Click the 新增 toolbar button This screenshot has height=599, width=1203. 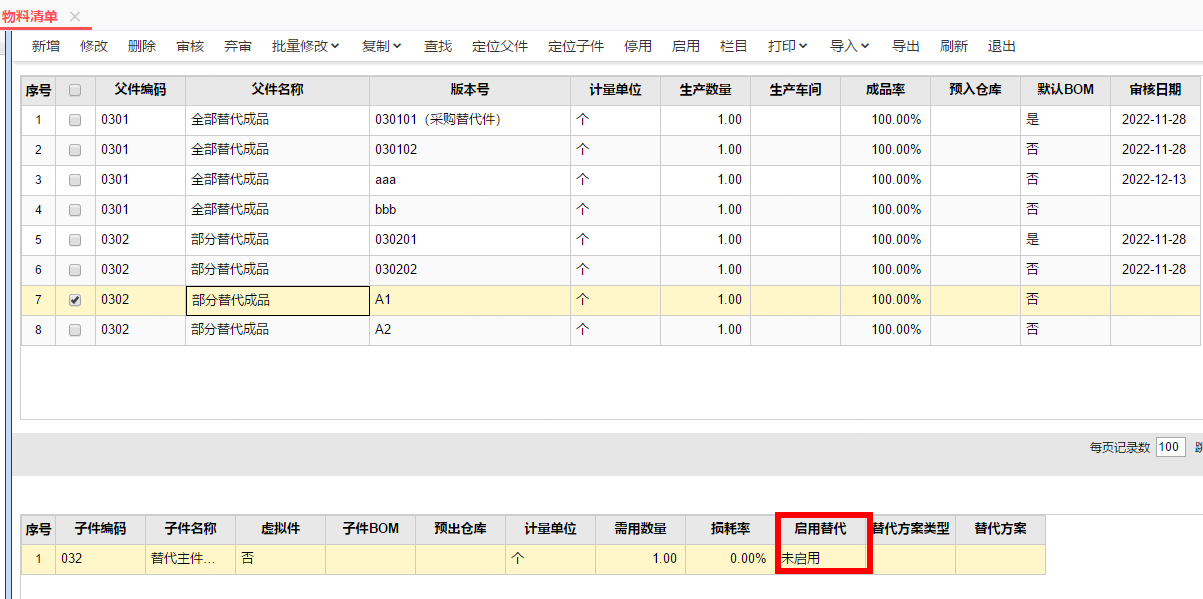(46, 46)
